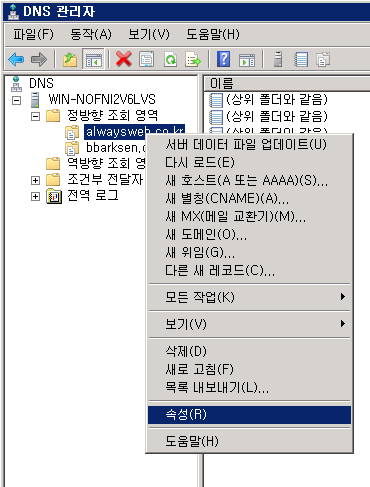Select the bbarksen zone label

[x=116, y=147]
